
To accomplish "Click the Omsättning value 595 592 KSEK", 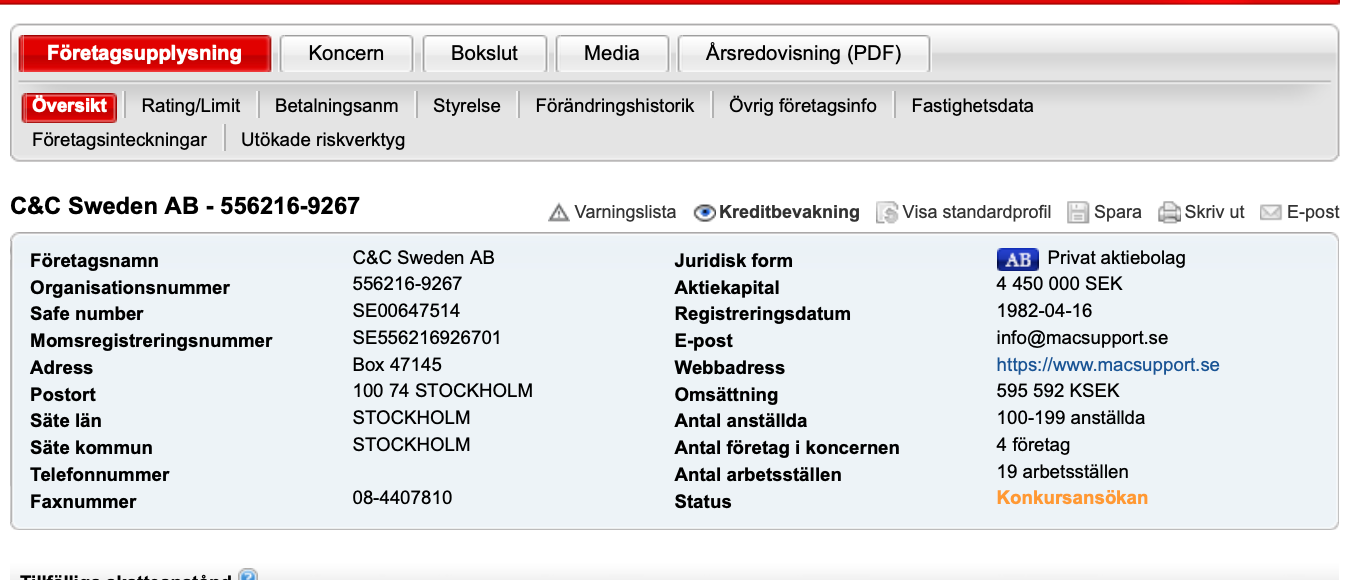I will [1058, 391].
